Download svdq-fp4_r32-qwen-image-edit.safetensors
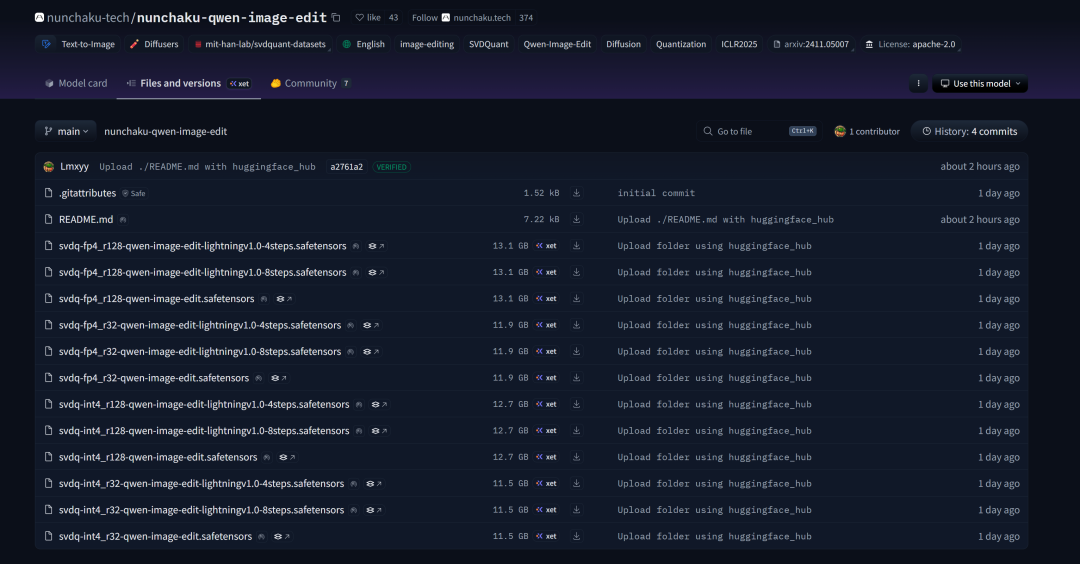Image resolution: width=1080 pixels, height=564 pixels. (577, 377)
